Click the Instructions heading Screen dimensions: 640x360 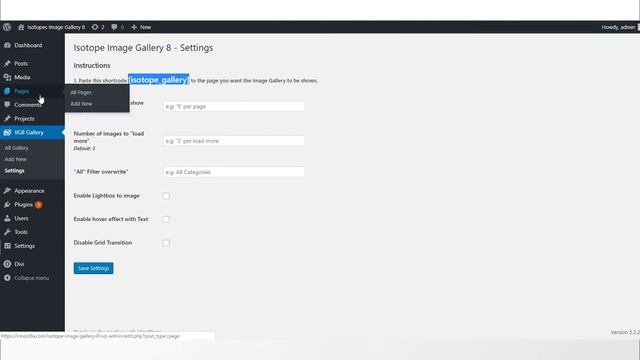(92, 65)
